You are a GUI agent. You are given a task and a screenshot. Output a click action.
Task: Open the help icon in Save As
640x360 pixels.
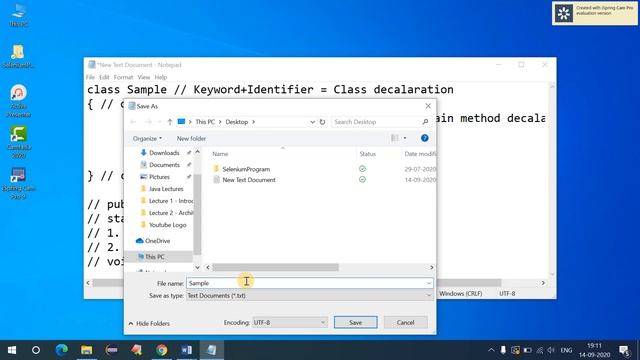(x=424, y=138)
